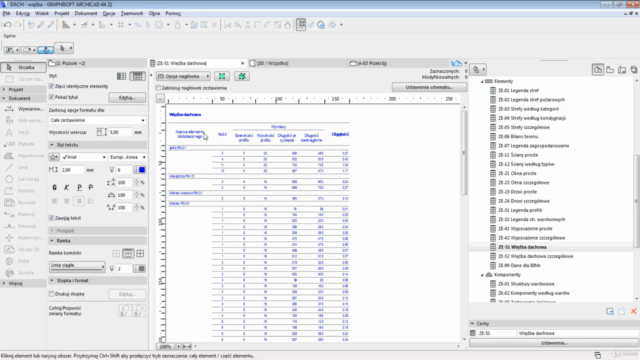Set cell border to full grid

[140, 254]
